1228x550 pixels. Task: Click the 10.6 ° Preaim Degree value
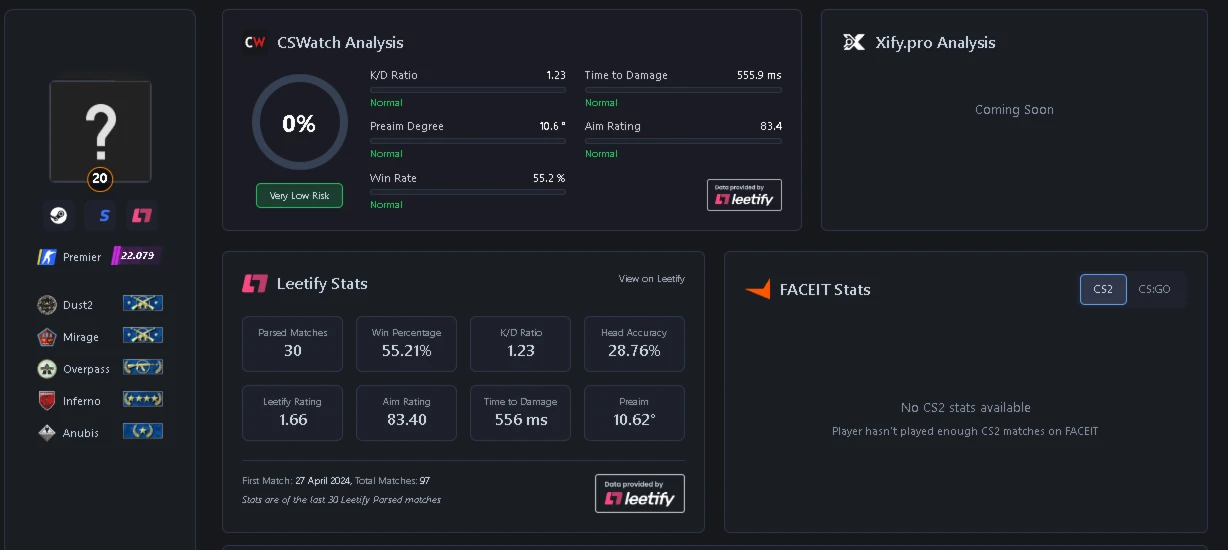pos(552,126)
